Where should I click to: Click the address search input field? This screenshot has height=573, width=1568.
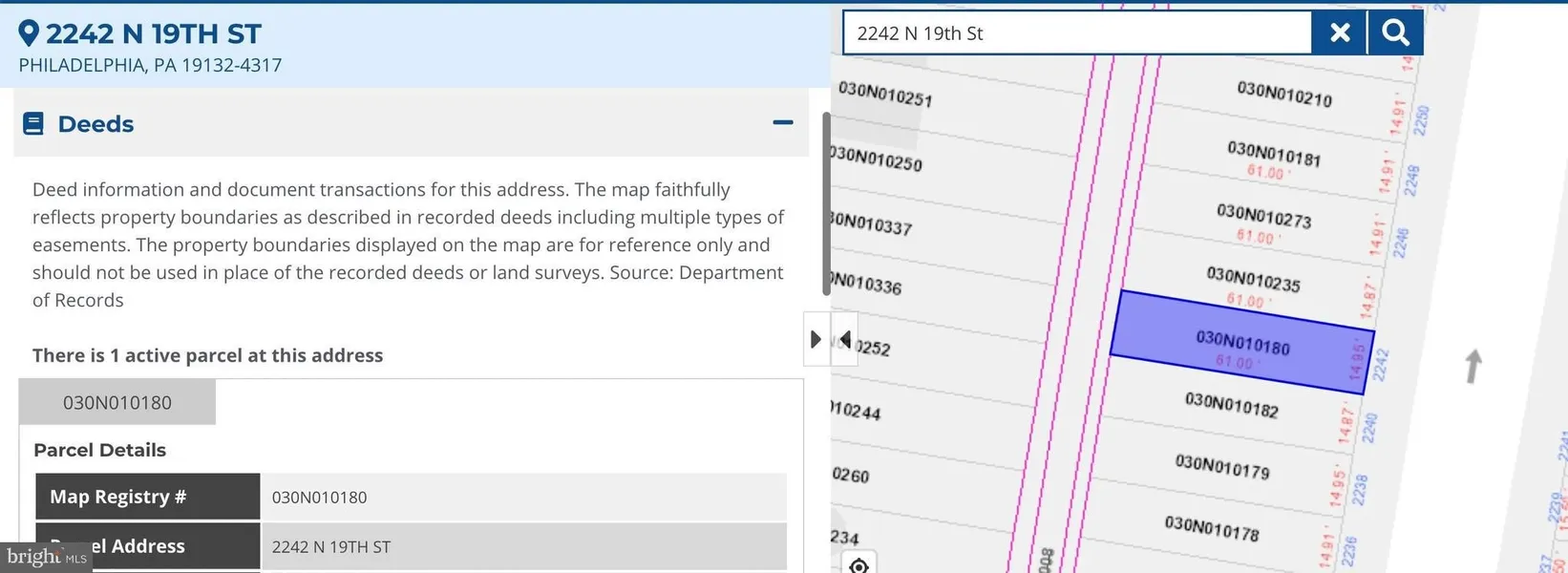(x=1077, y=33)
